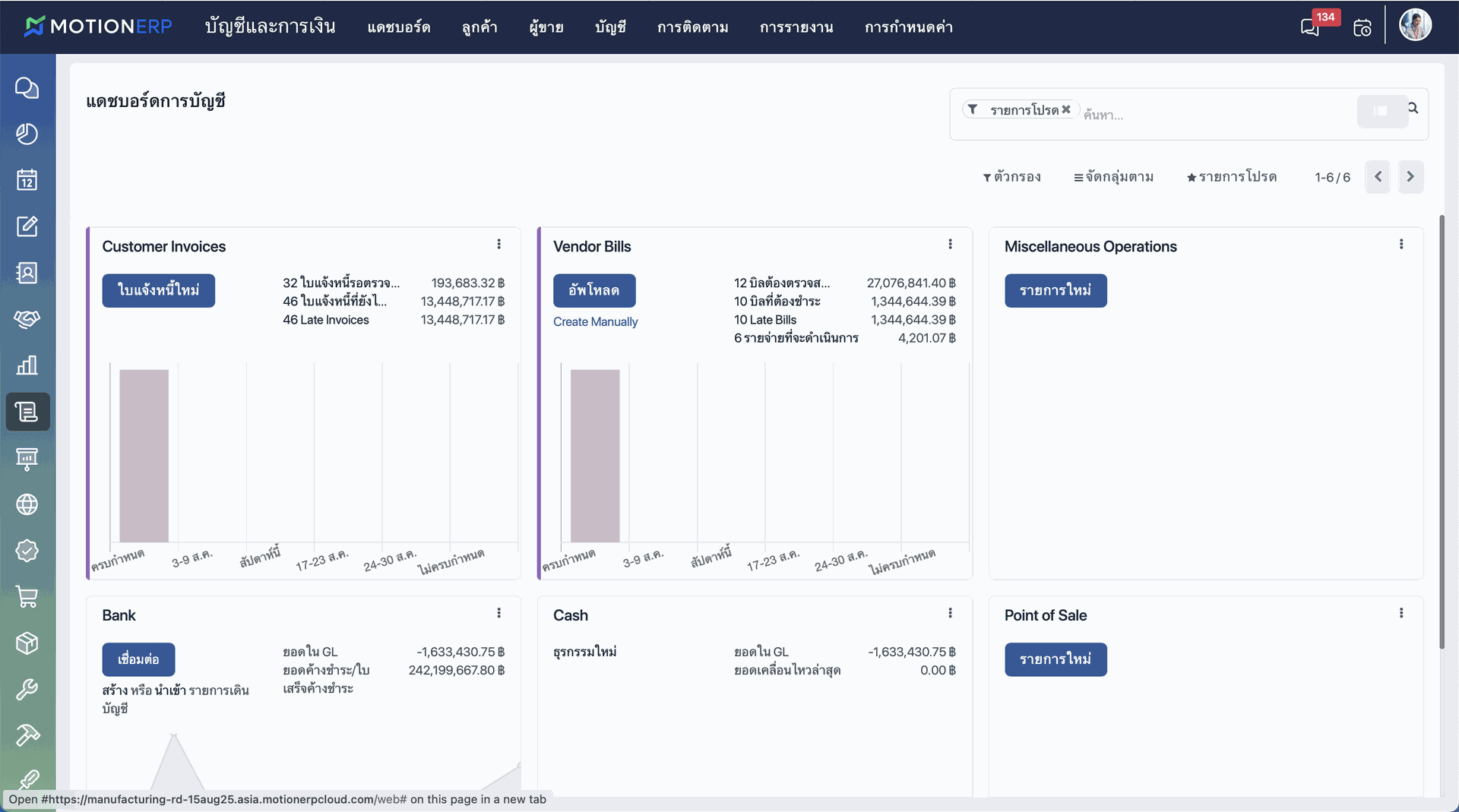This screenshot has width=1459, height=812.
Task: Open the shopping cart sidebar icon
Action: click(27, 597)
